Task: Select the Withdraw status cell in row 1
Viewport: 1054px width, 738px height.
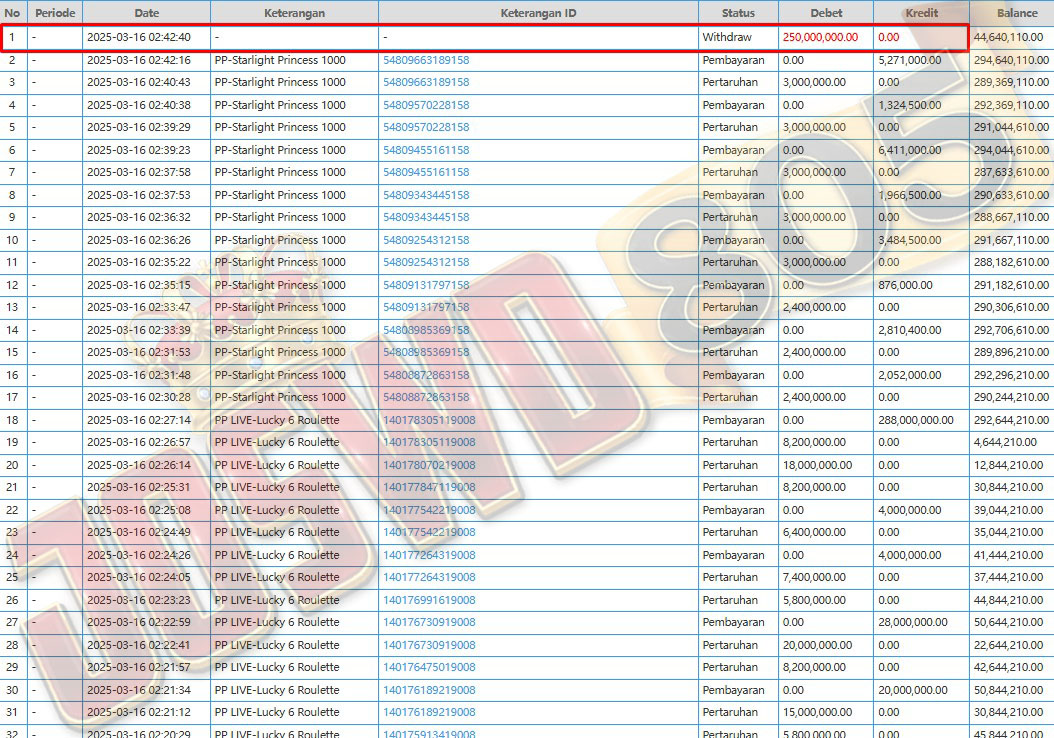Action: click(x=727, y=37)
